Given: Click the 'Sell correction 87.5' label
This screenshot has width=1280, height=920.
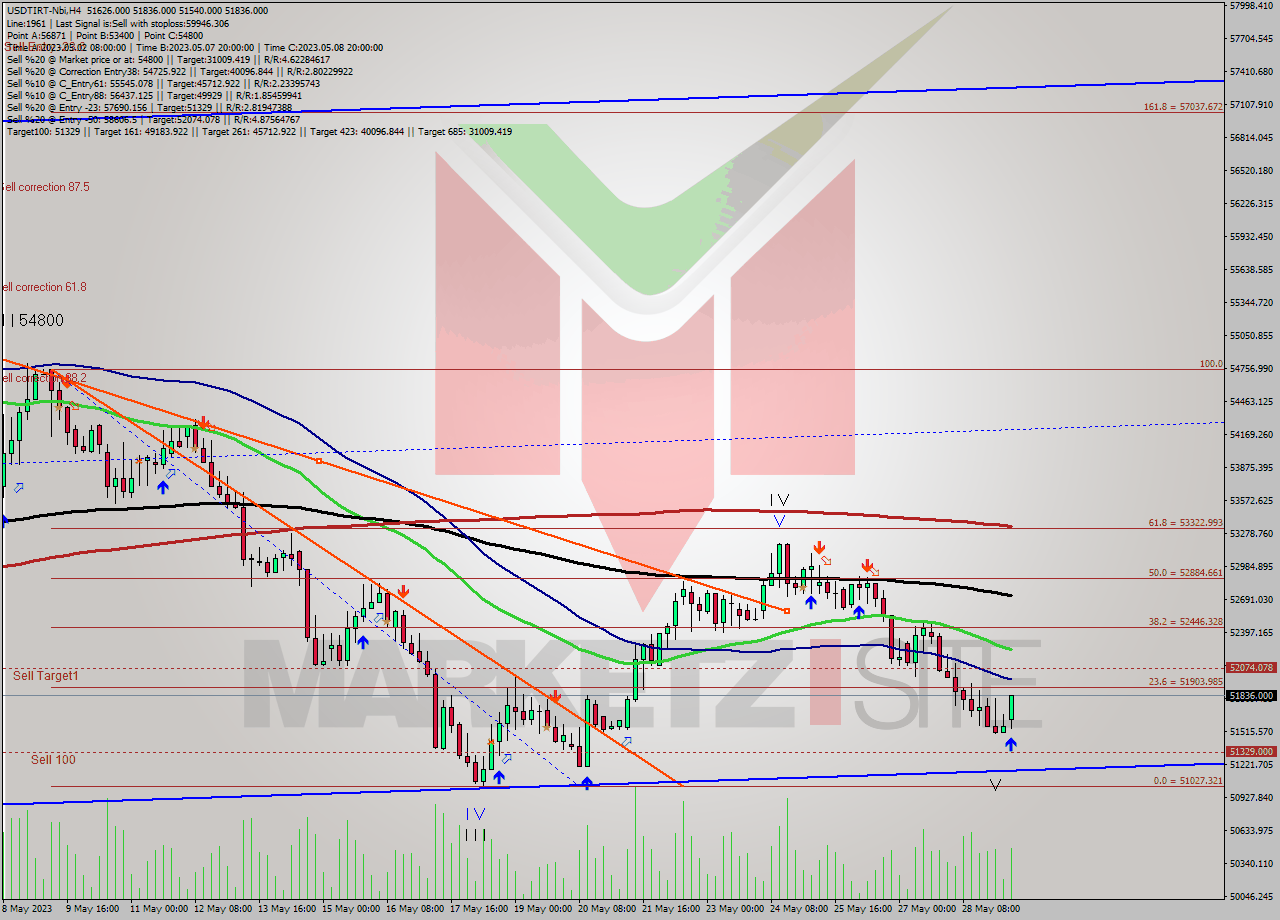Looking at the screenshot, I should 45,187.
